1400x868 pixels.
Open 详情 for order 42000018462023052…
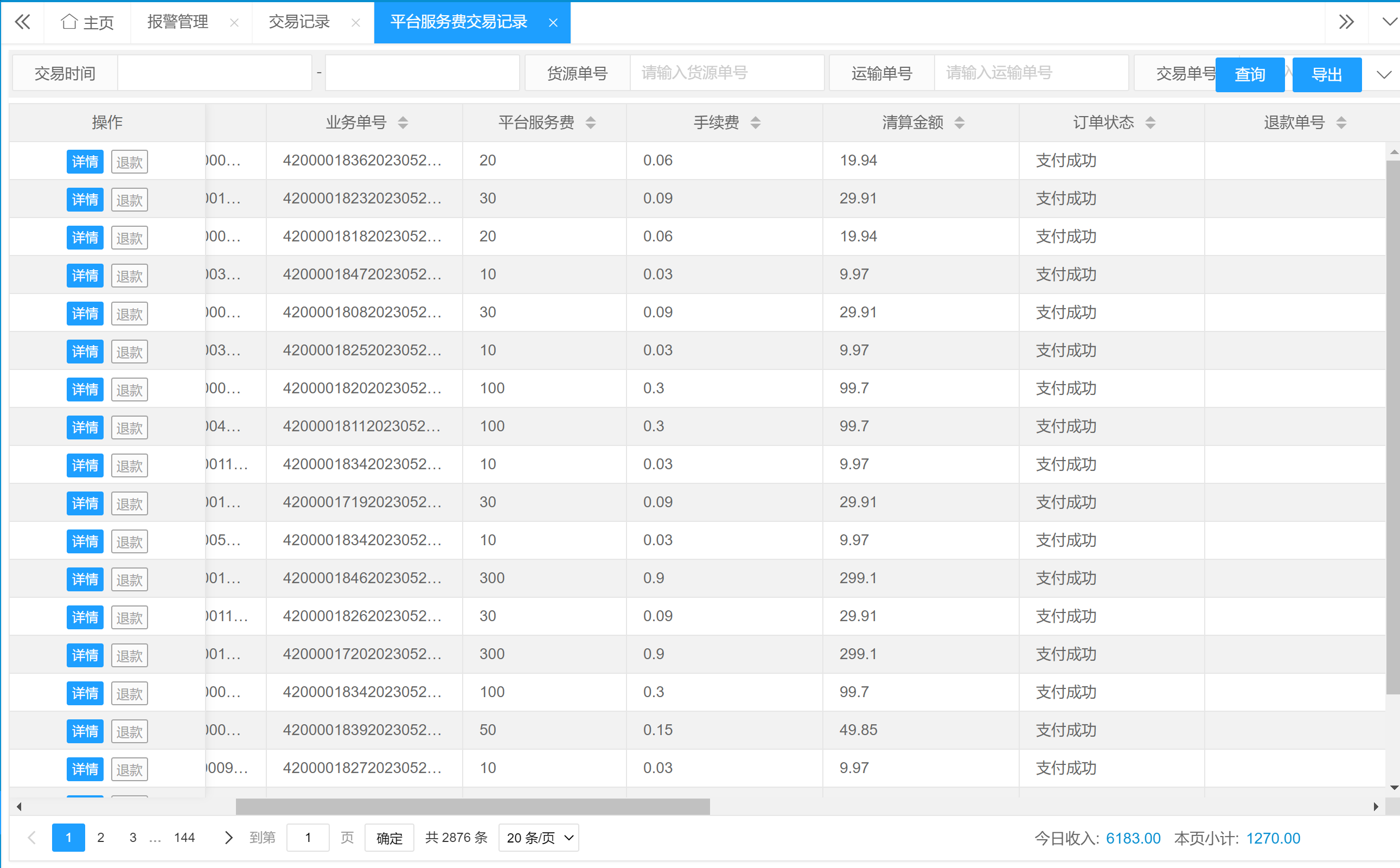click(x=85, y=579)
